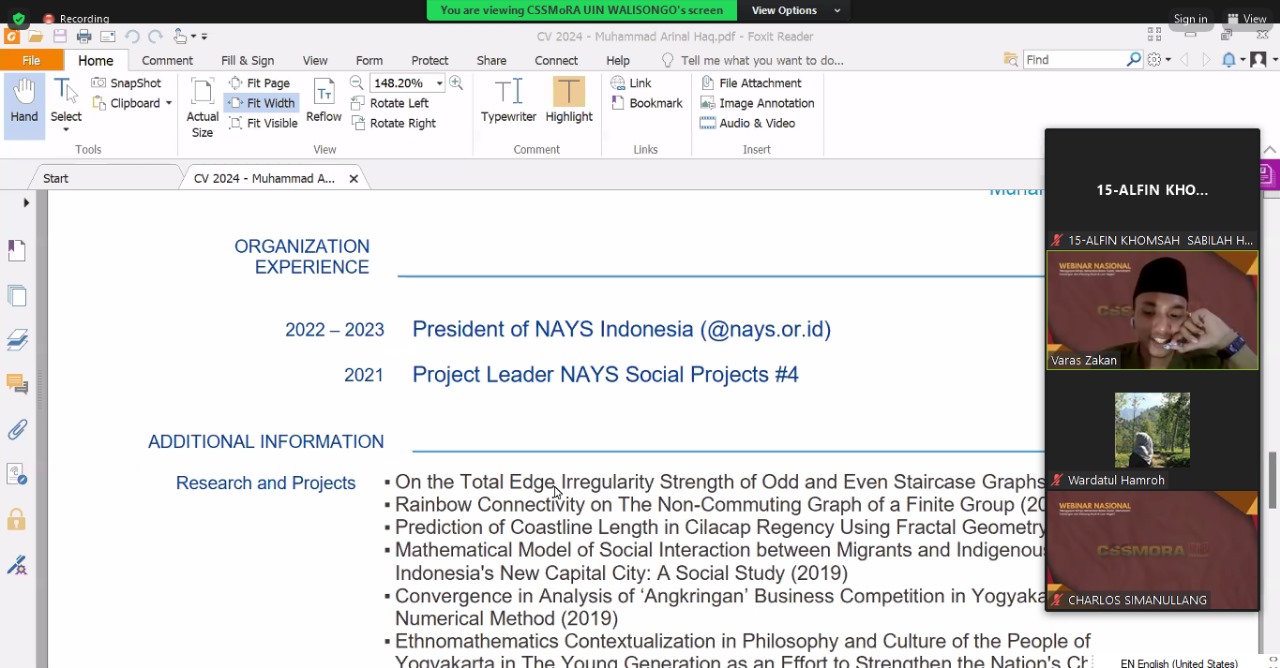Open the Comment ribbon tab
The width and height of the screenshot is (1280, 668).
click(x=167, y=60)
